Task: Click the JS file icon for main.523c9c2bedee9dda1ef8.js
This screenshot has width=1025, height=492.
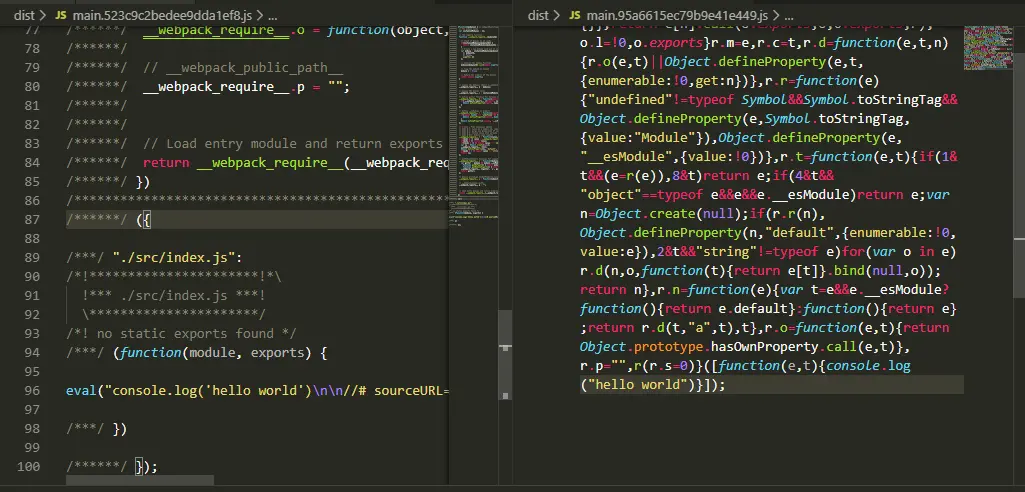Action: click(60, 15)
